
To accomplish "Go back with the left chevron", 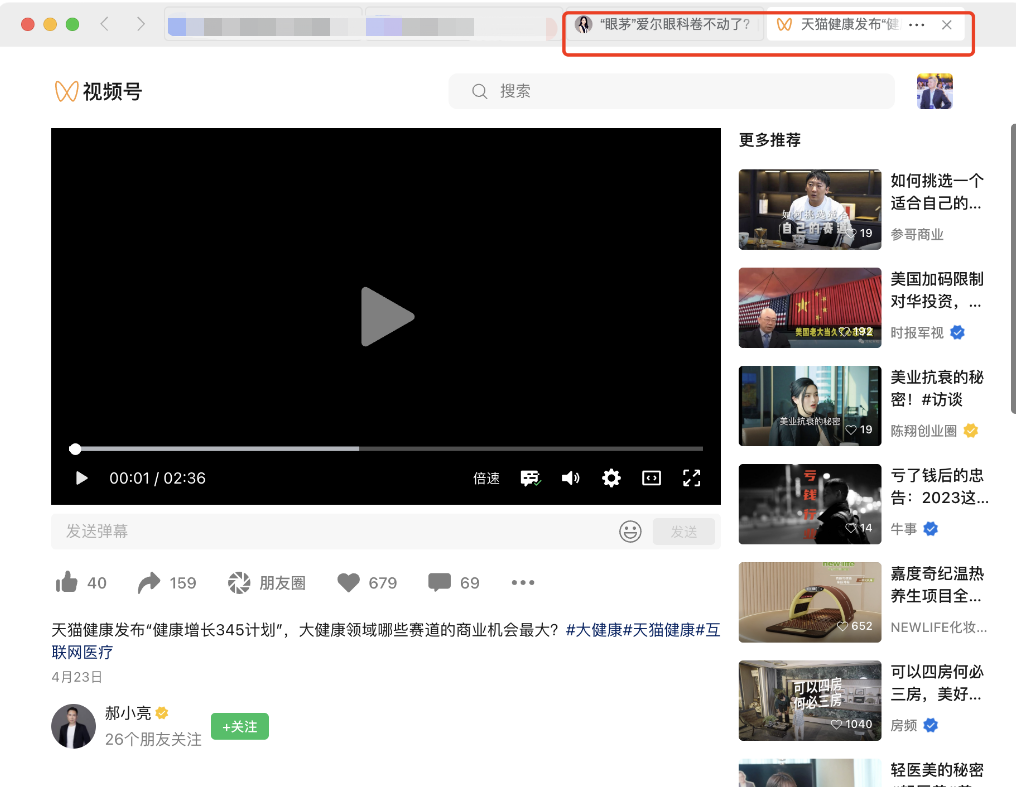I will [x=104, y=24].
